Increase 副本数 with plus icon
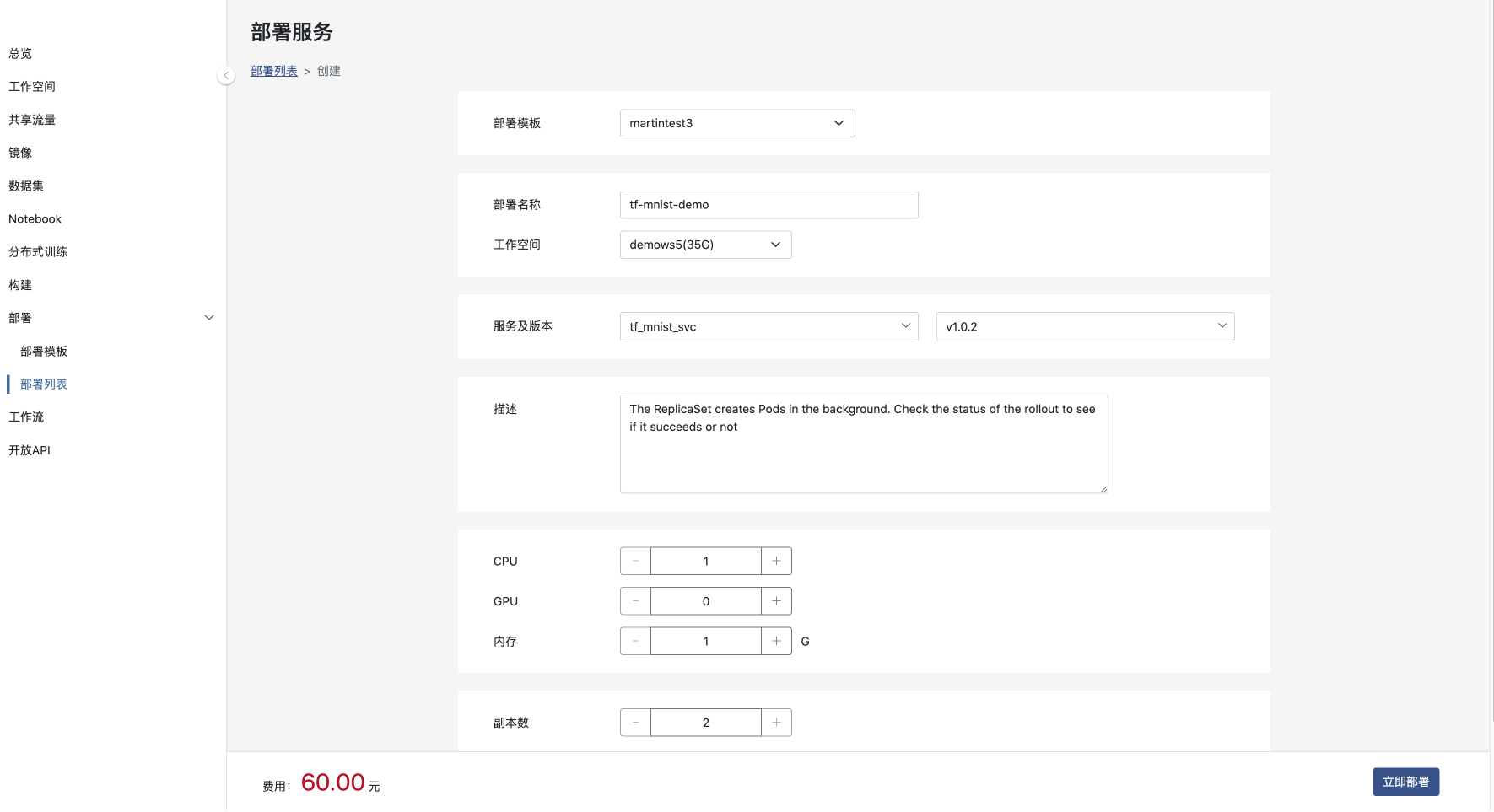Viewport: 1494px width, 812px height. click(x=776, y=723)
